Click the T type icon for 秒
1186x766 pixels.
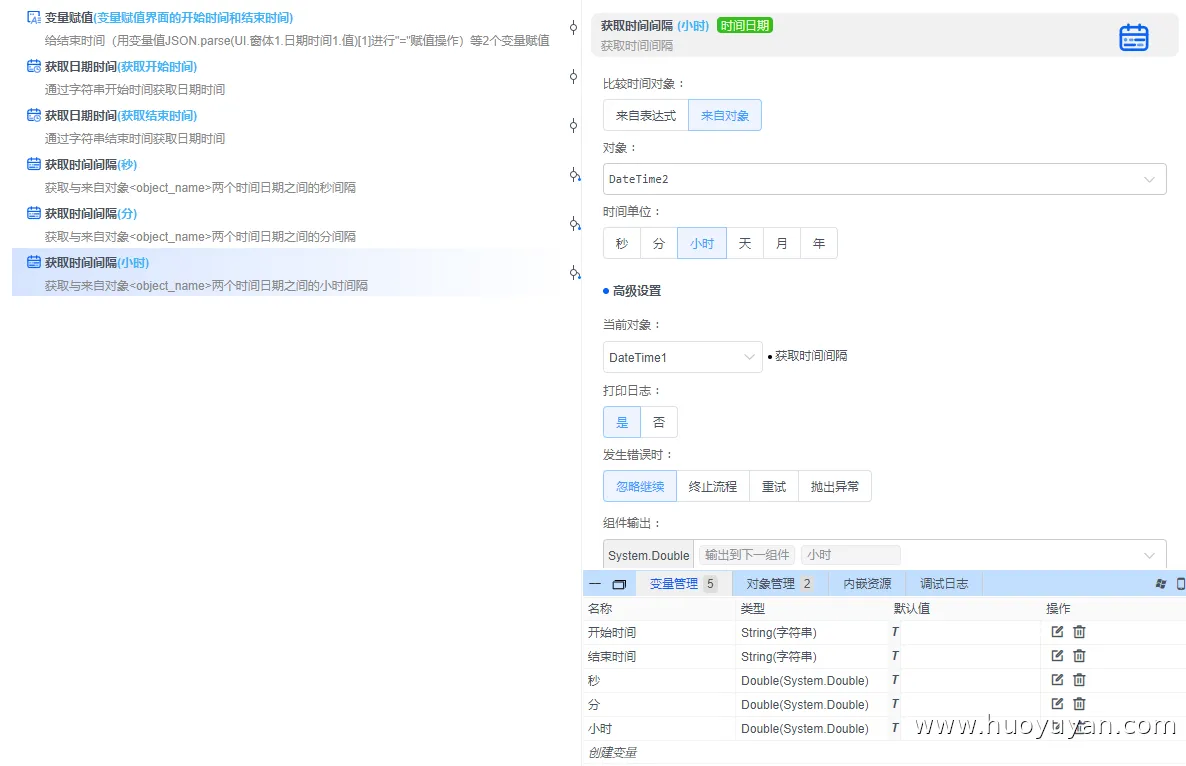point(895,680)
